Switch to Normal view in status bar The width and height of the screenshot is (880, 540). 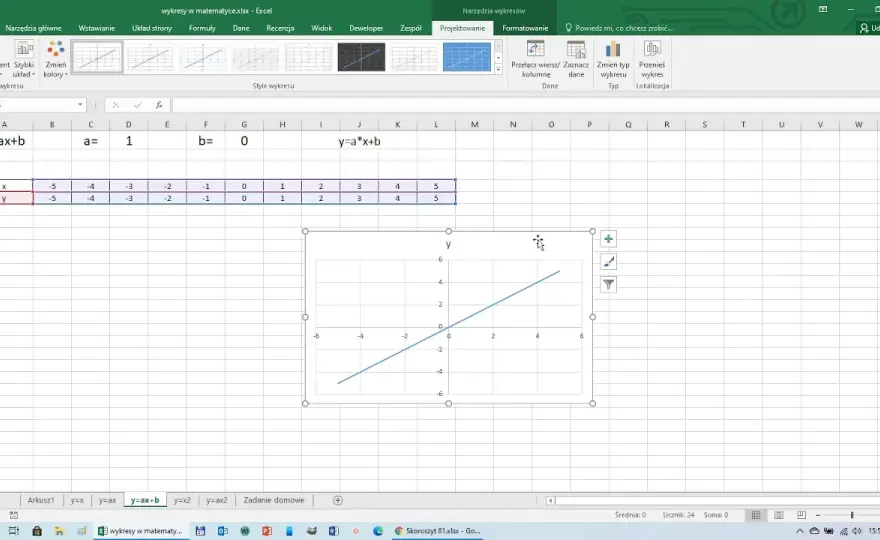[756, 515]
